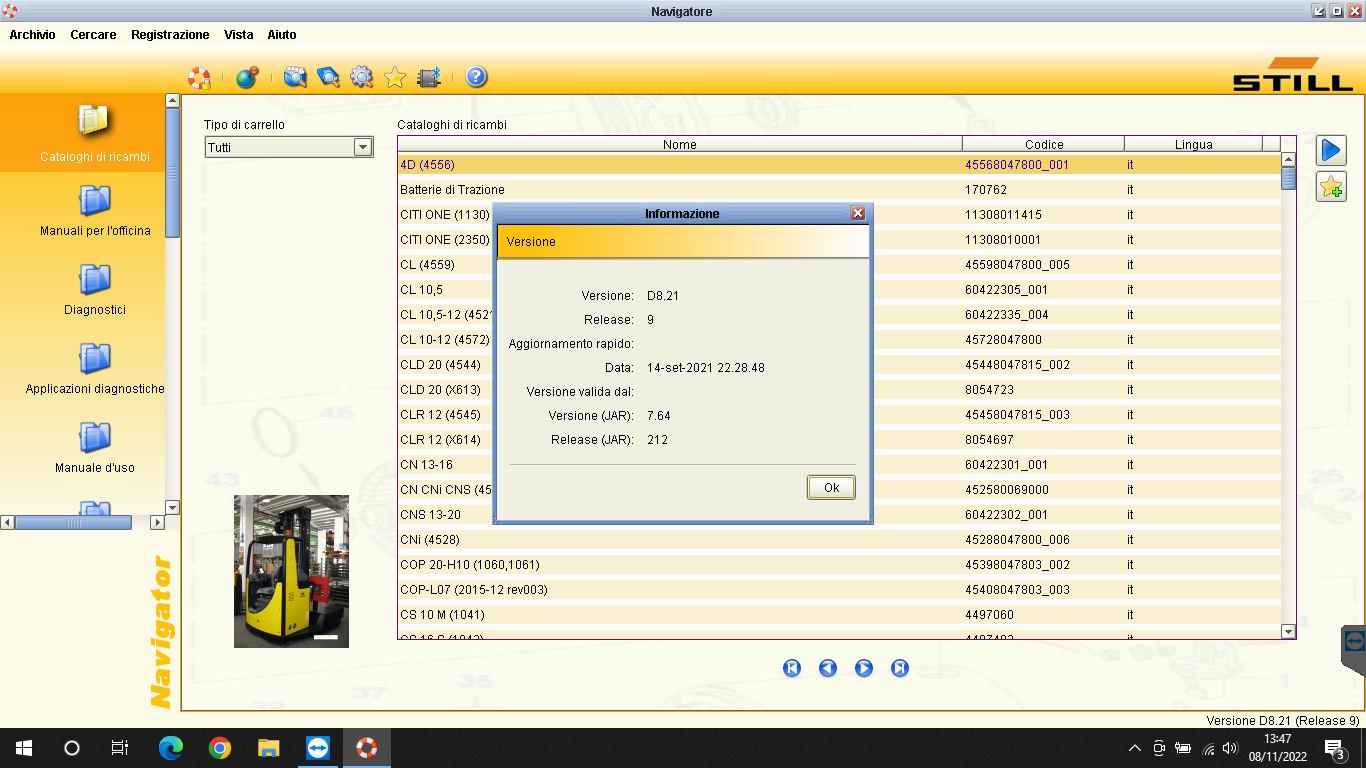
Task: Go to previous page navigation icon
Action: click(x=828, y=668)
